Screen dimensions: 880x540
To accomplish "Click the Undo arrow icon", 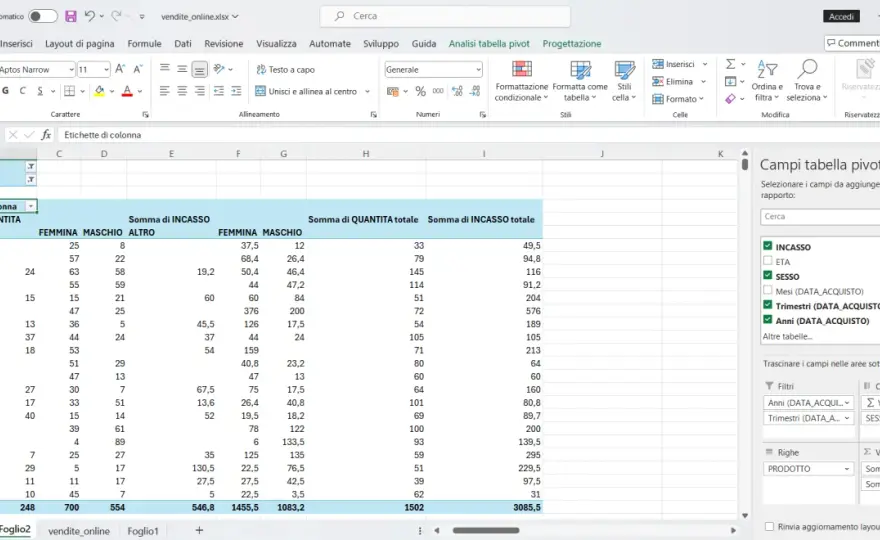I will click(x=90, y=16).
